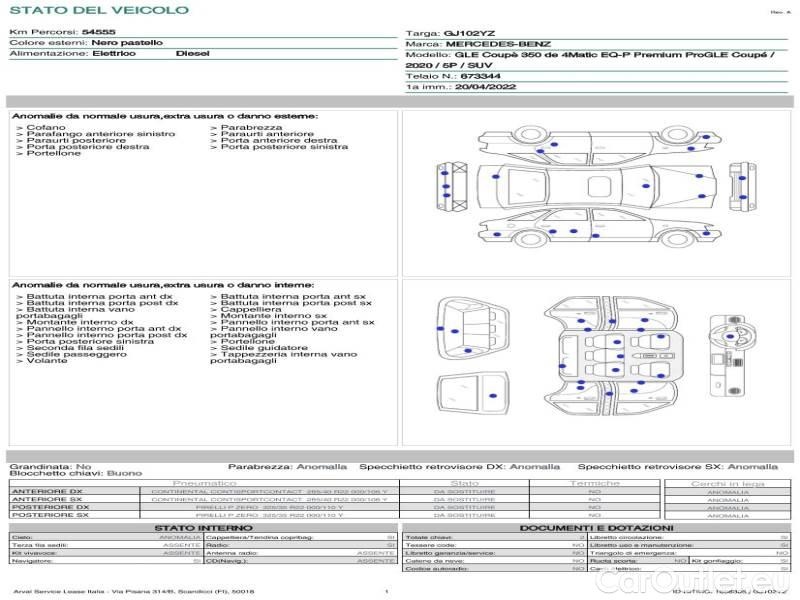Click the 'MERCEDES-BENZ' brand value

498,44
